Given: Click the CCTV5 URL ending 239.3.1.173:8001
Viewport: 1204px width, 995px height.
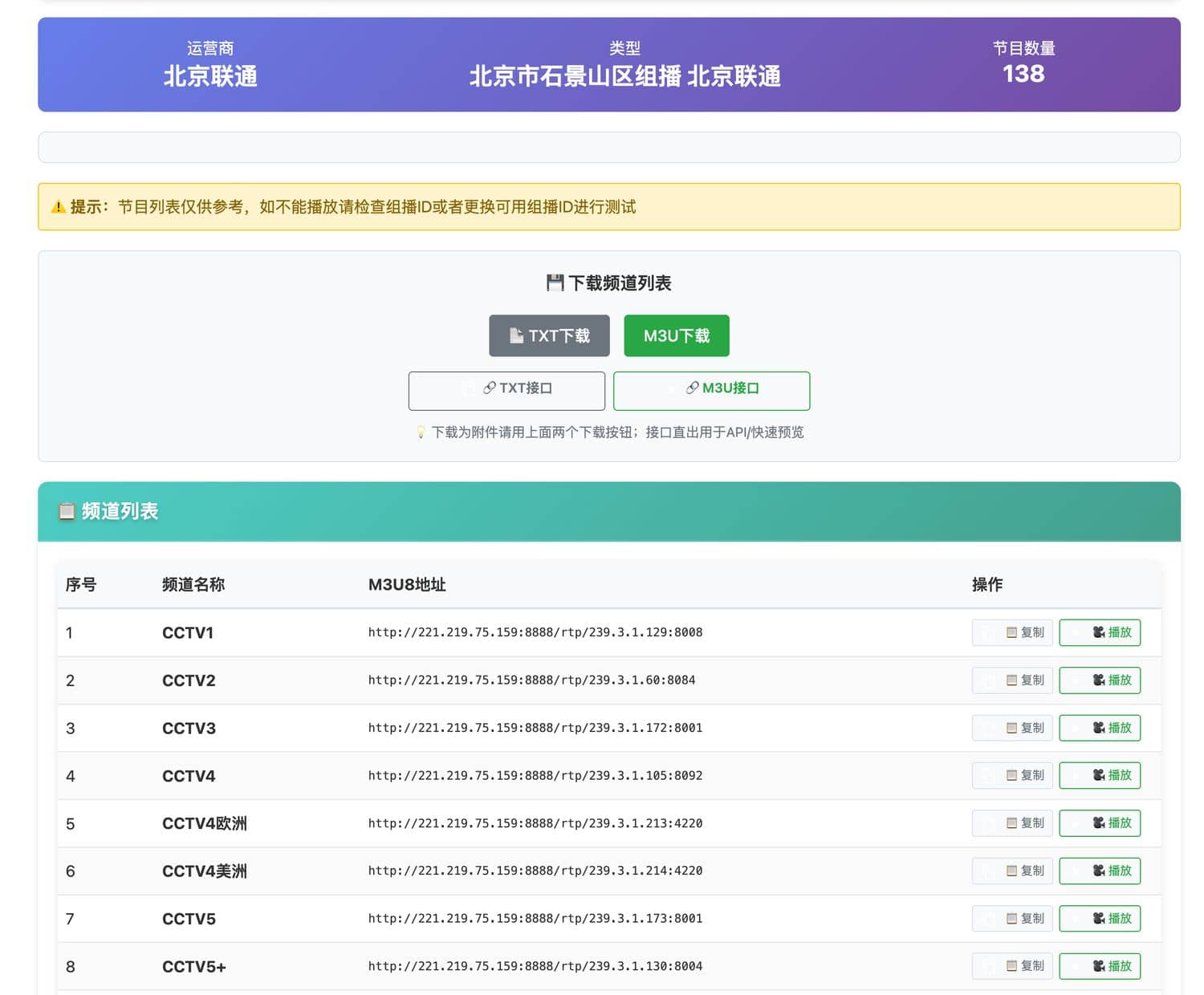Looking at the screenshot, I should [x=535, y=919].
